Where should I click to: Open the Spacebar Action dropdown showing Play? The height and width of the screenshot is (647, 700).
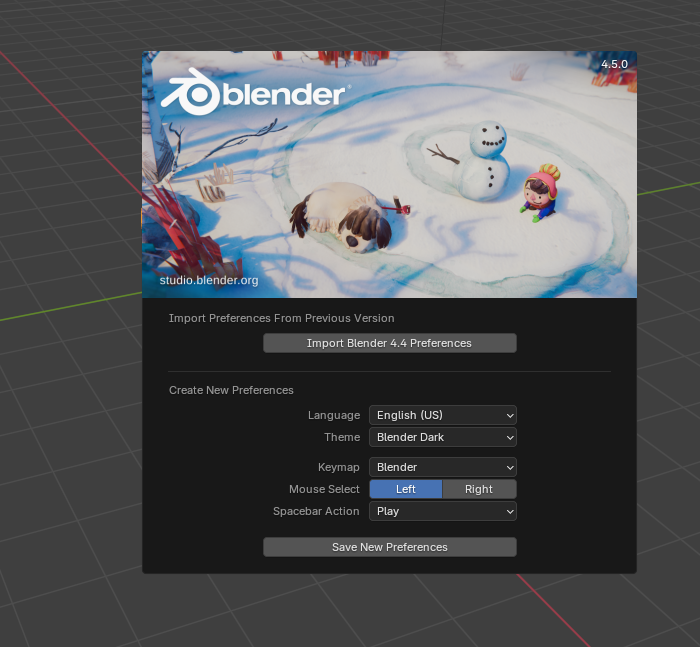point(443,511)
